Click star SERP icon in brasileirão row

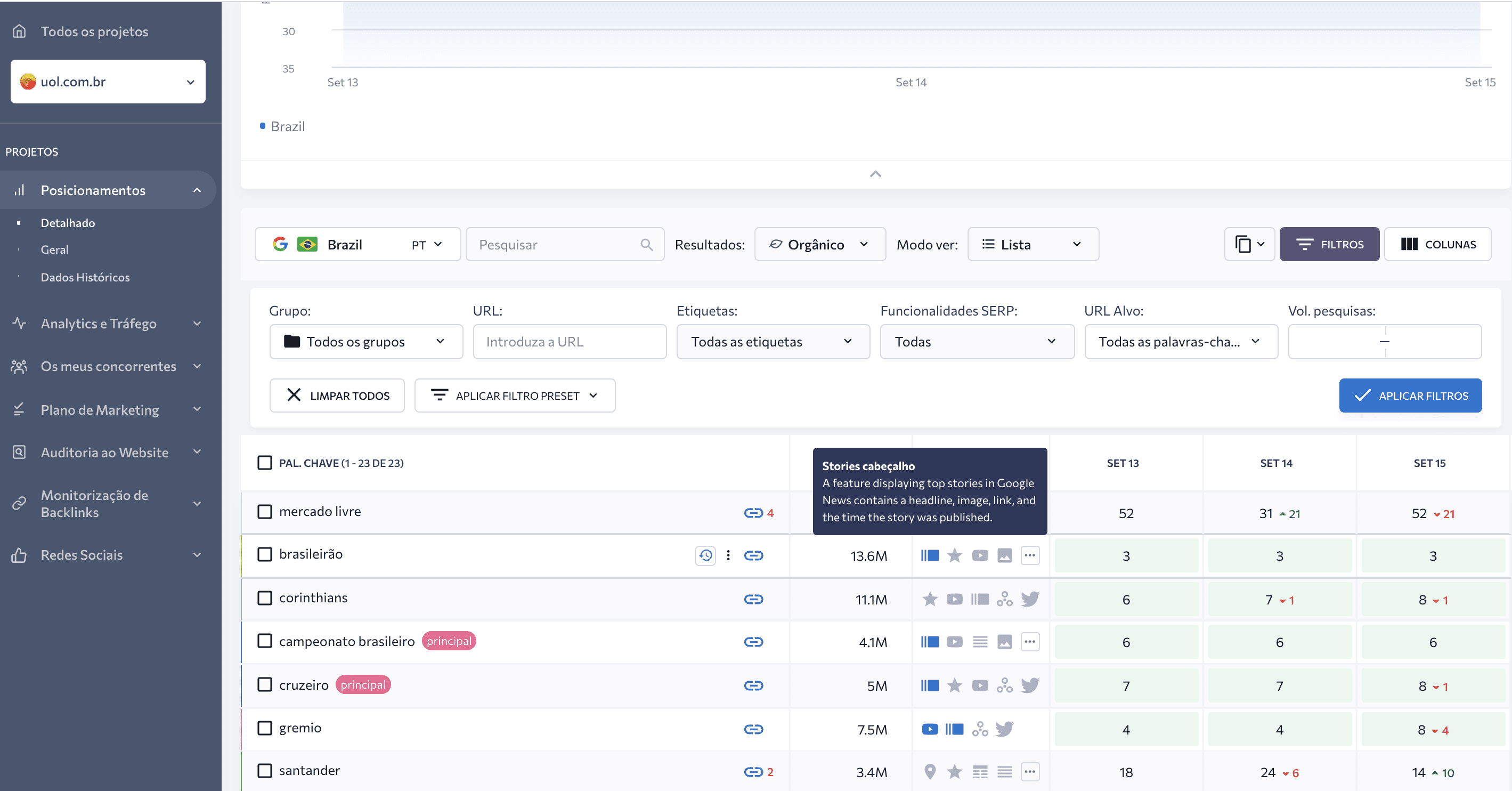954,555
